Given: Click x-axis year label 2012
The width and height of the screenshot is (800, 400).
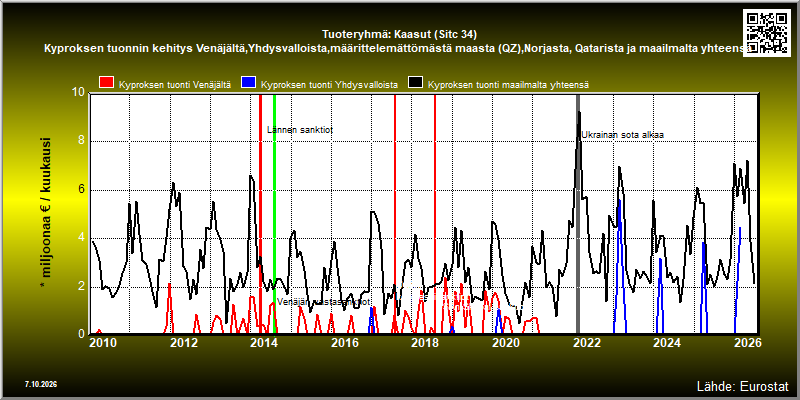Looking at the screenshot, I should (x=184, y=342).
